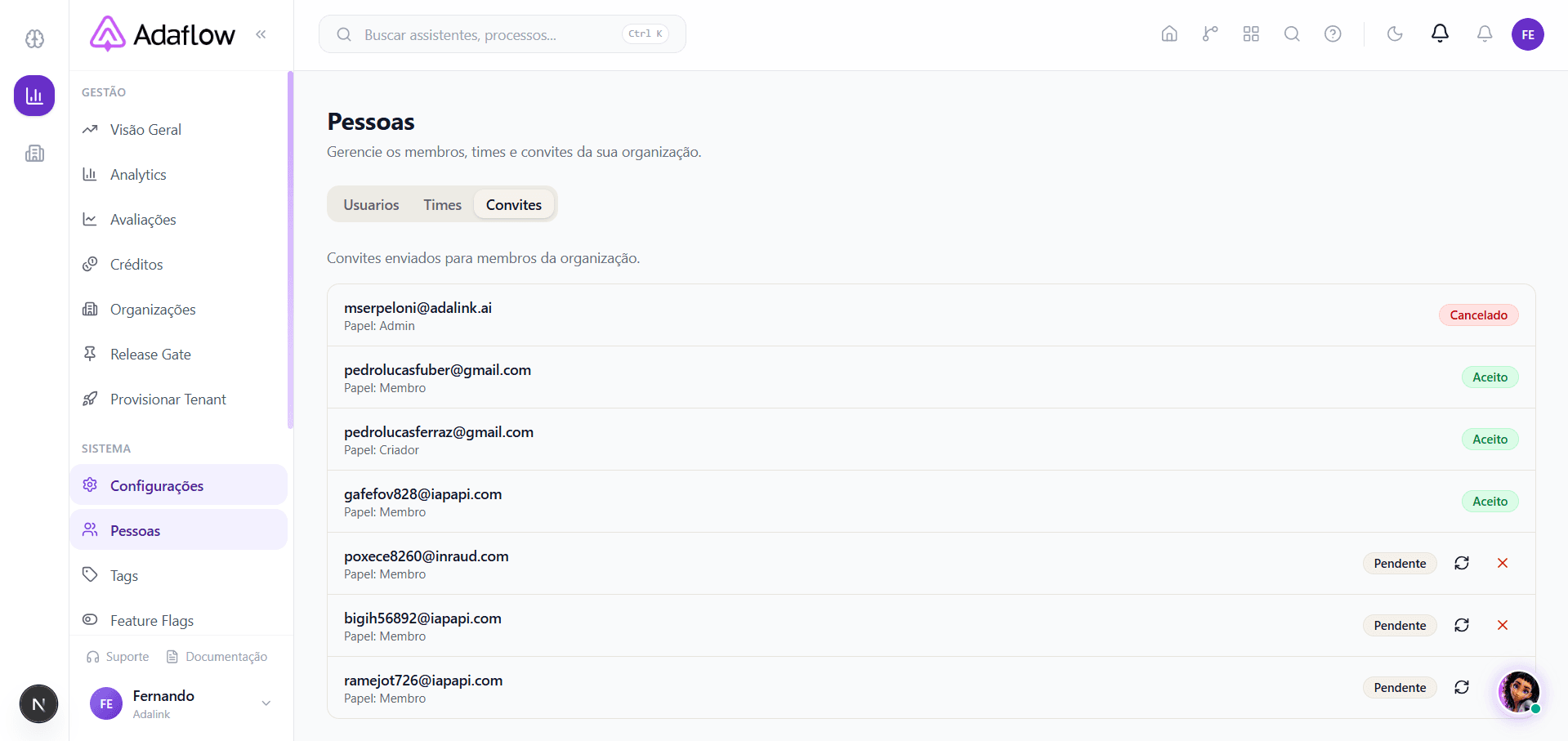Click Pendente badge for poxece8260@inraud.com
Screen dimensions: 1568x741
(1400, 564)
